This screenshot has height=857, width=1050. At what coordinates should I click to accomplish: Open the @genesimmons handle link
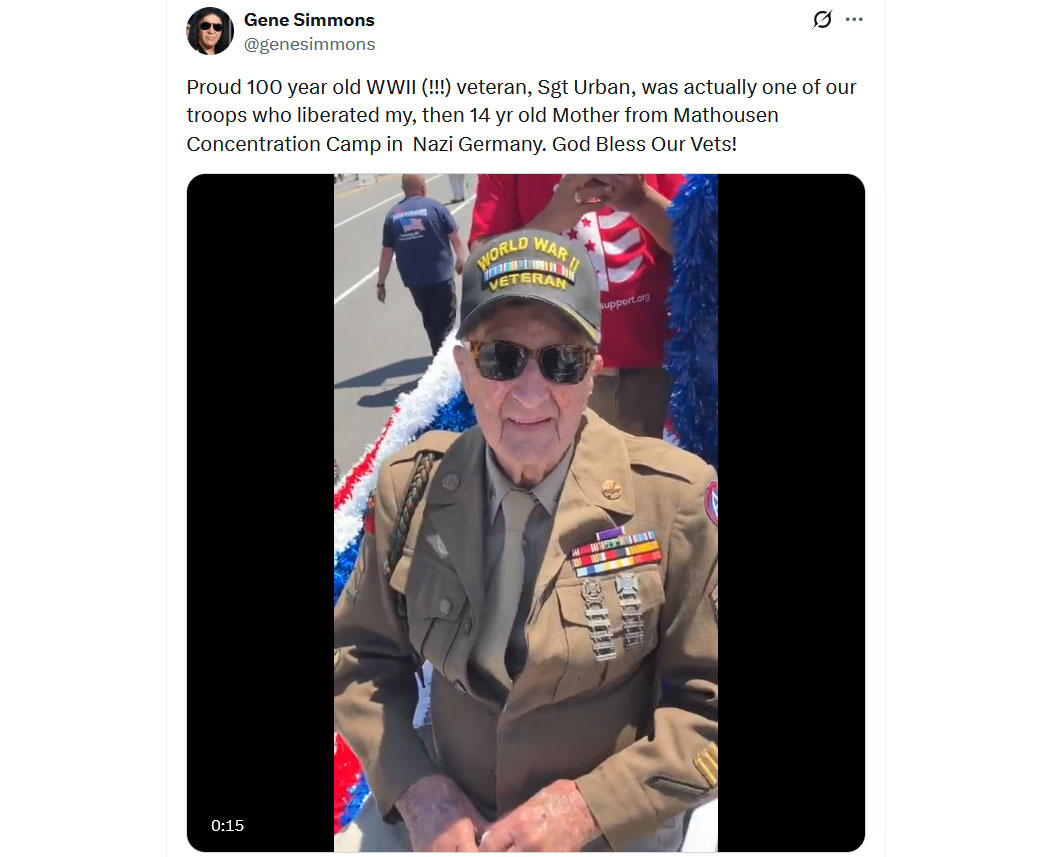[x=309, y=44]
